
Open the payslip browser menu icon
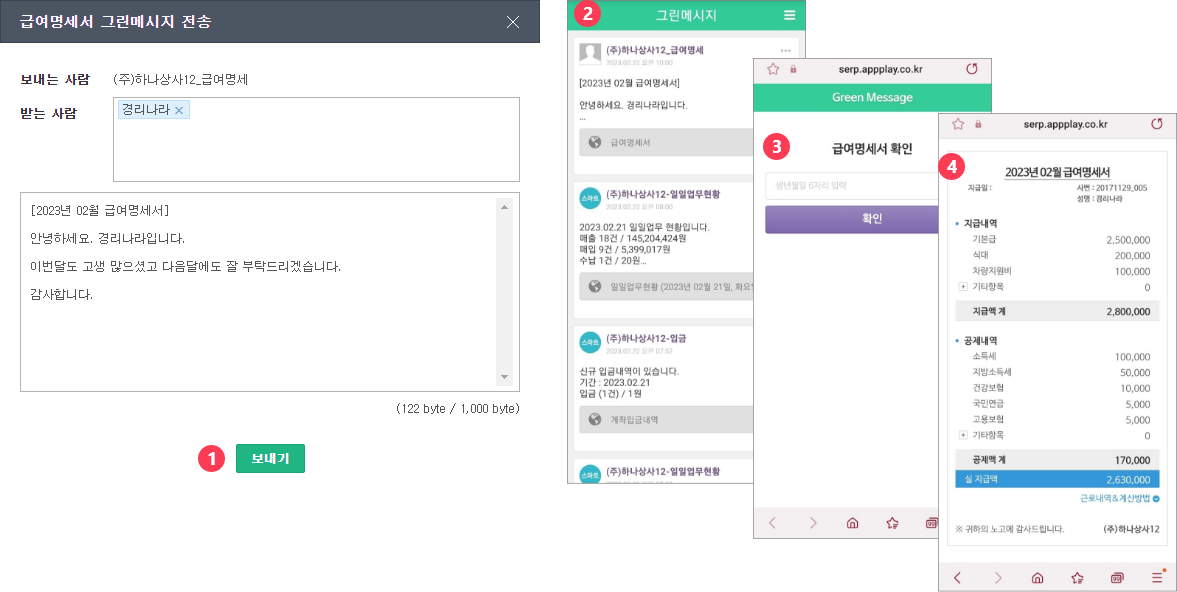click(1157, 576)
